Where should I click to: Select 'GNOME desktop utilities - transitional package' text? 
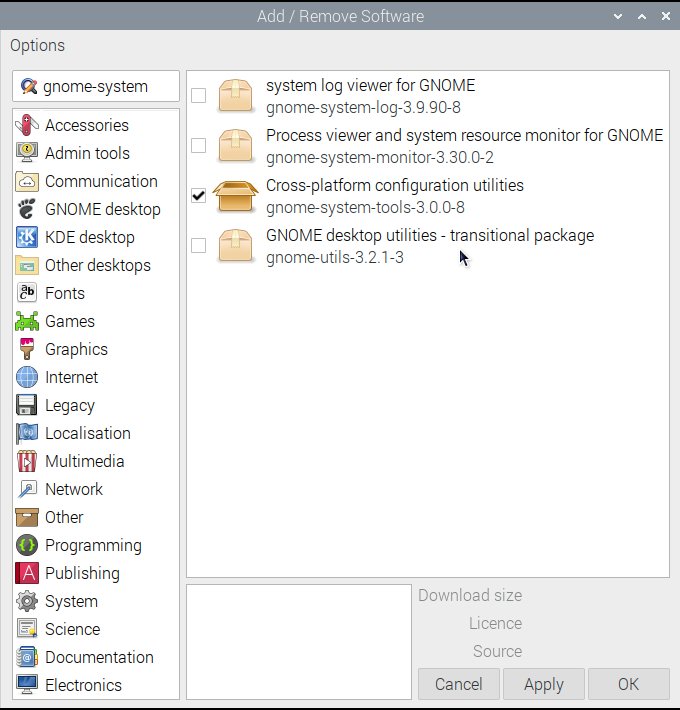pos(430,235)
